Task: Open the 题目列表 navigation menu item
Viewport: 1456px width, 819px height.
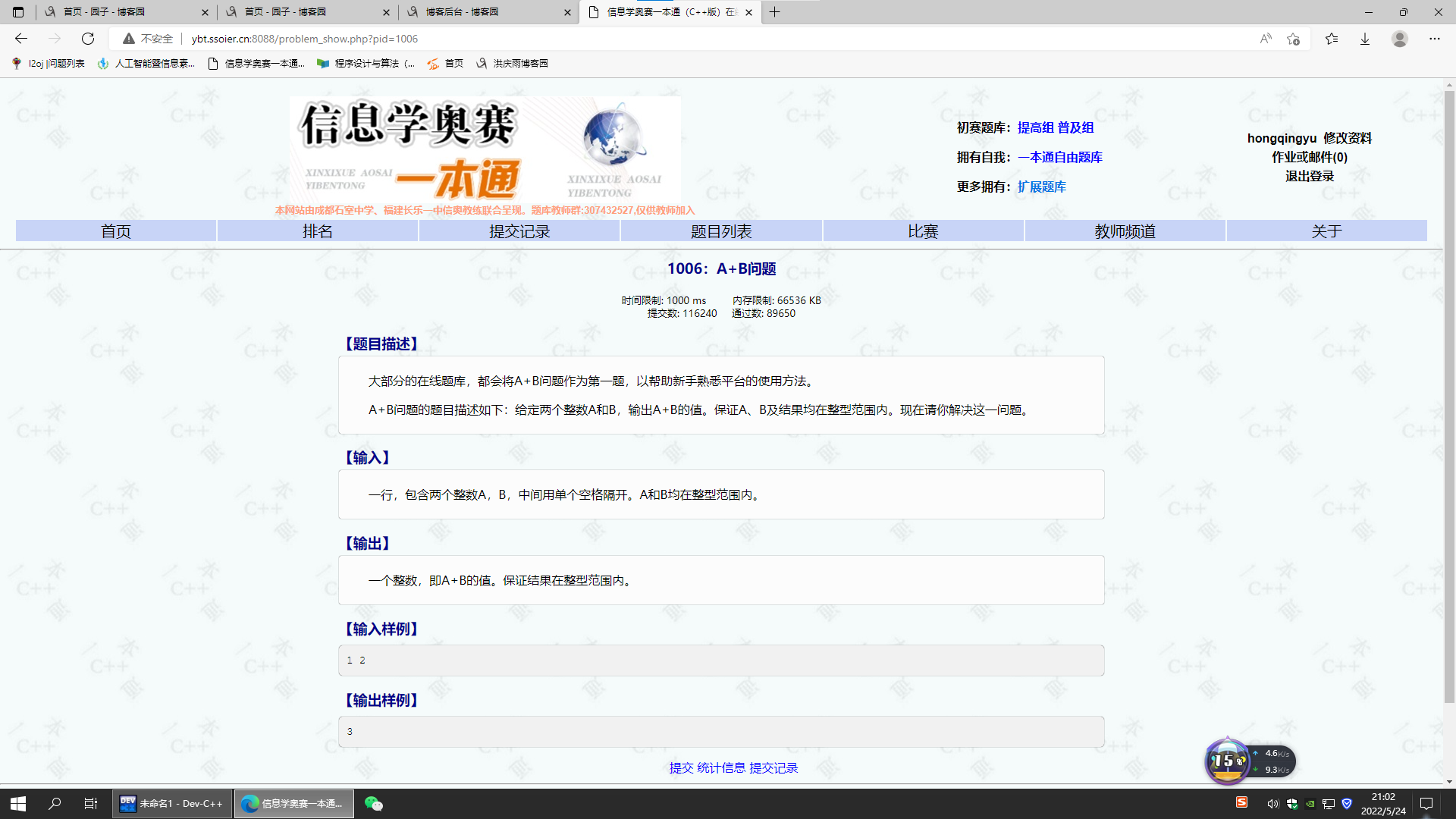Action: (721, 231)
